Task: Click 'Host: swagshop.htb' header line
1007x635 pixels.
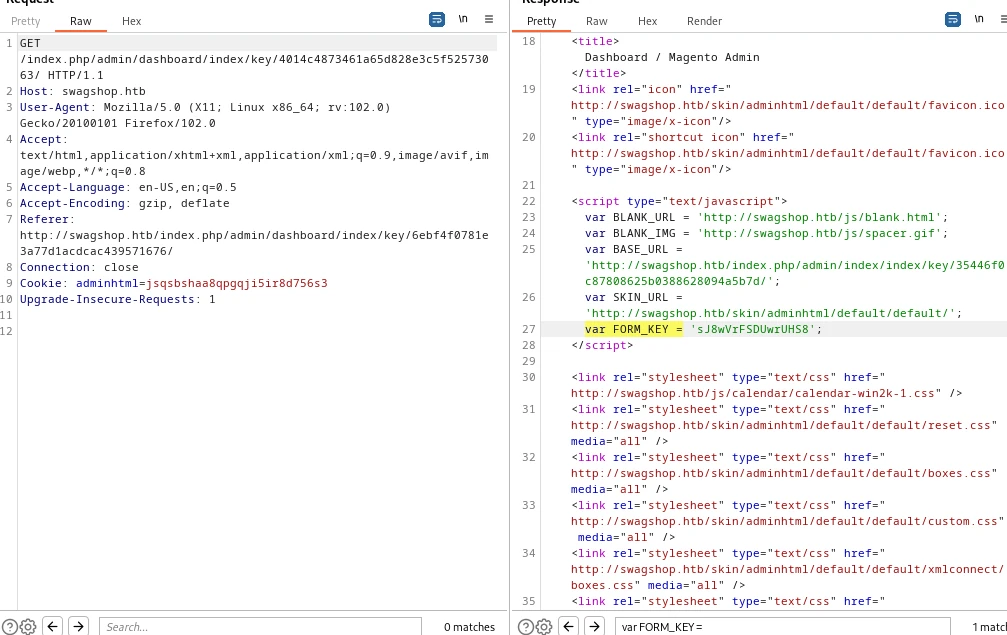Action: (83, 91)
